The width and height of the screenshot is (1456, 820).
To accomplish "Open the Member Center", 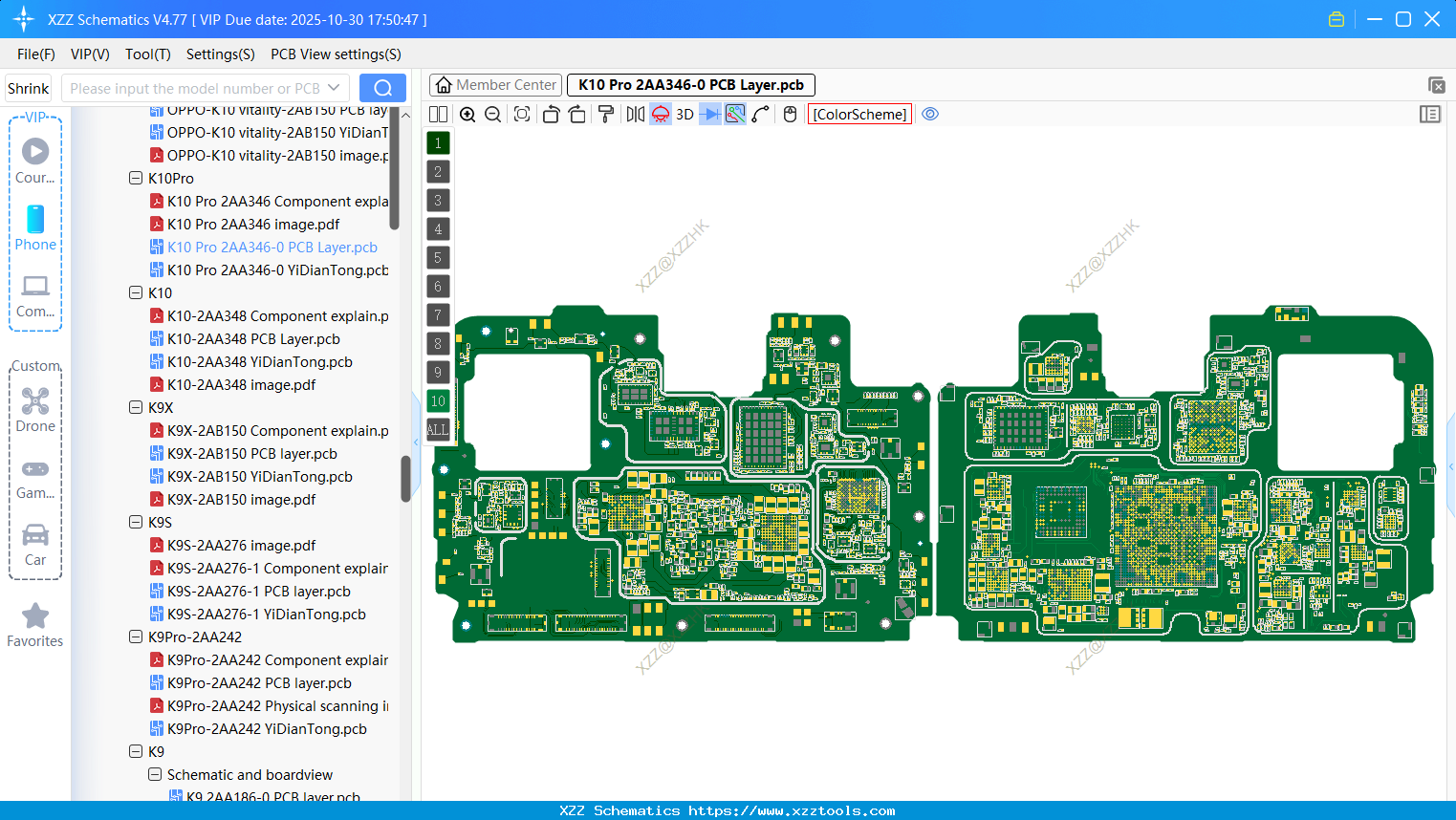I will (494, 84).
